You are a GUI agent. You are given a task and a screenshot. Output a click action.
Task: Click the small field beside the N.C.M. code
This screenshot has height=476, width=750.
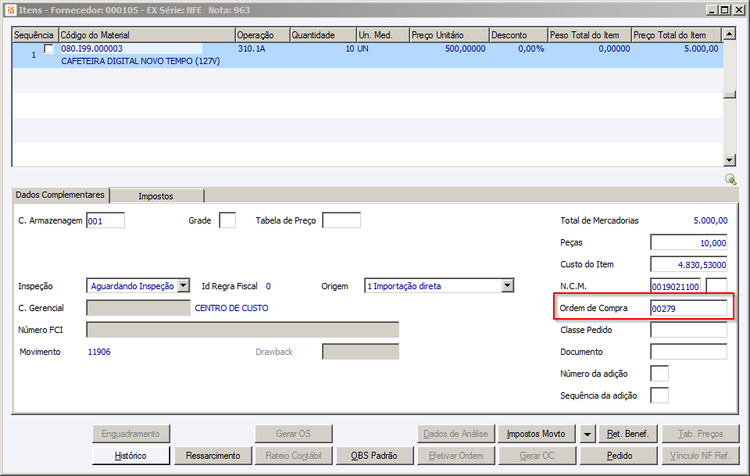pyautogui.click(x=717, y=286)
